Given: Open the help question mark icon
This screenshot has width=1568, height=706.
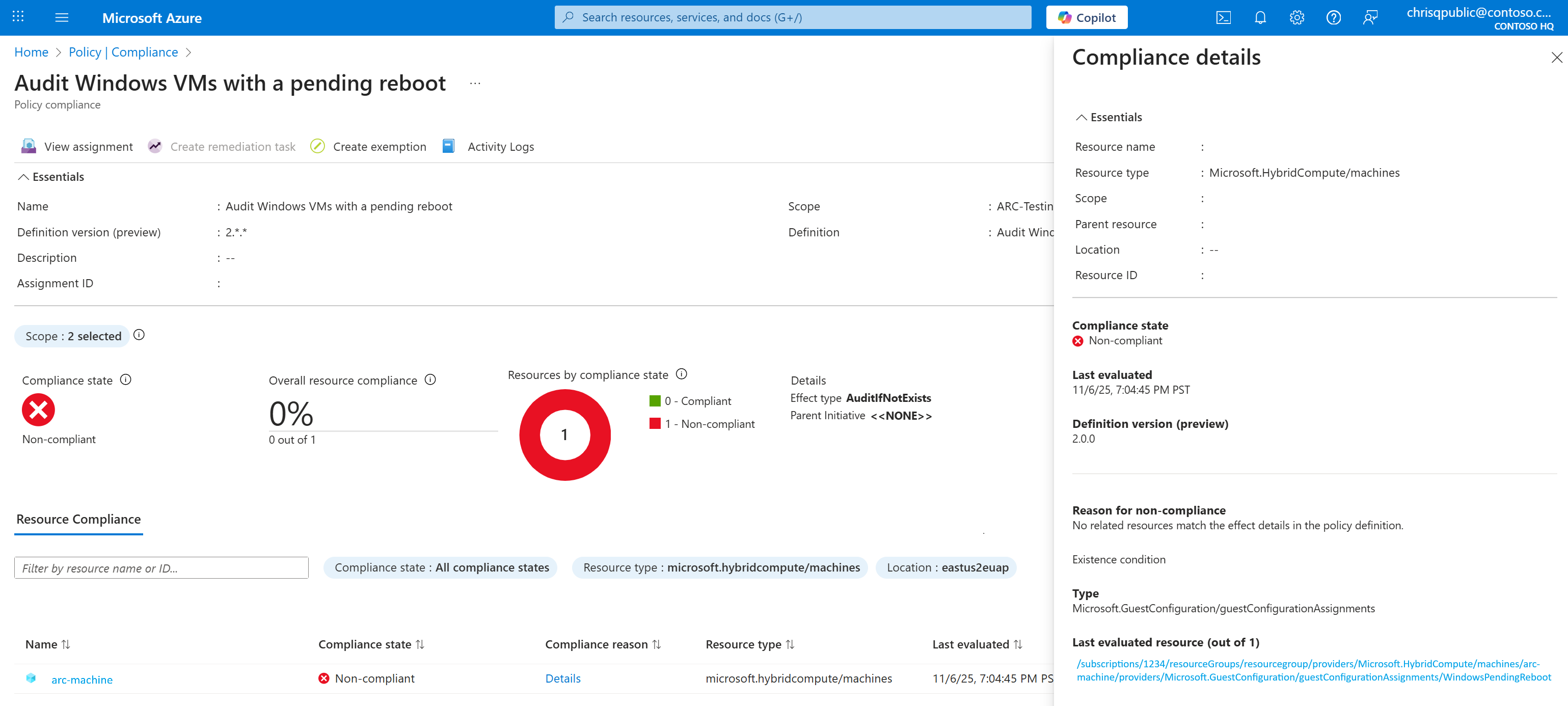Looking at the screenshot, I should 1333,18.
